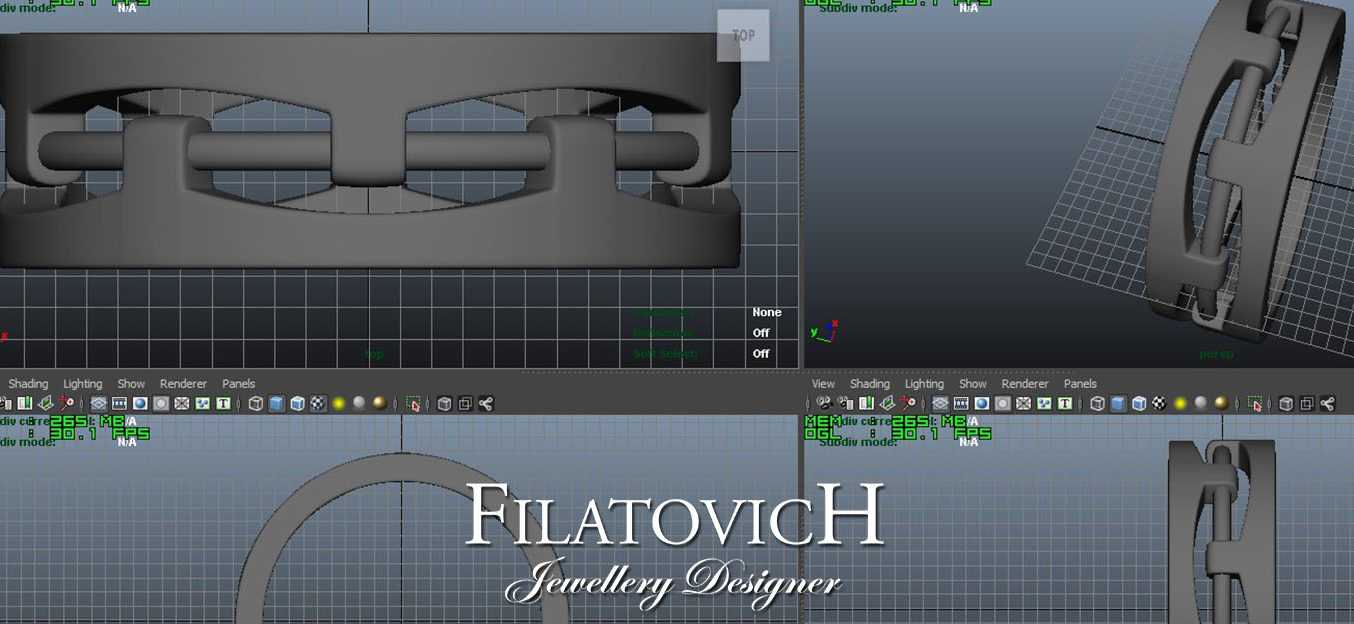1354x624 pixels.
Task: Enable Wireframe on Shaded in right viewport toolbar
Action: [x=1139, y=403]
